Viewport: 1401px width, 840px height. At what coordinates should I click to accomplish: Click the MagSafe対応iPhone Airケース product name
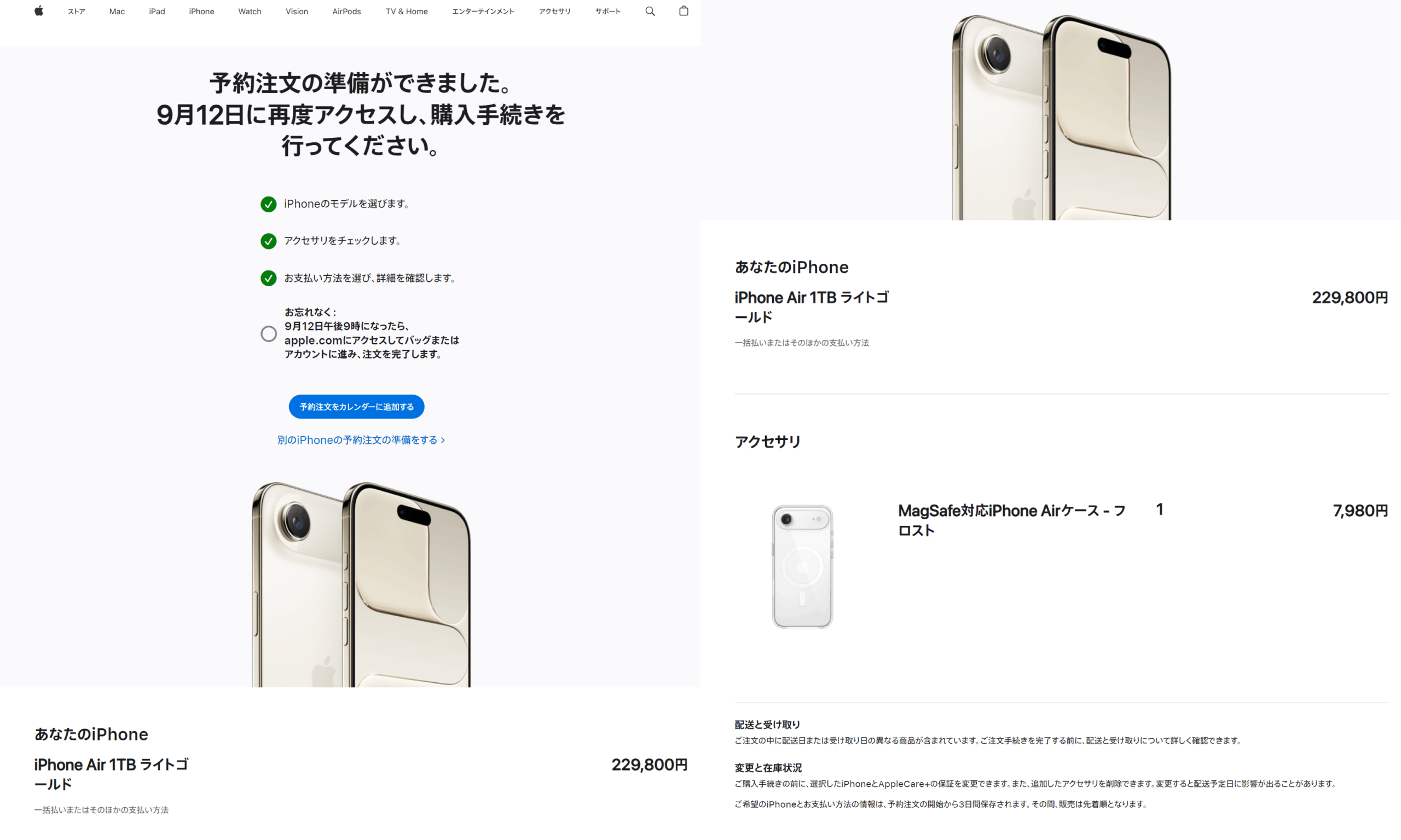[x=1011, y=520]
